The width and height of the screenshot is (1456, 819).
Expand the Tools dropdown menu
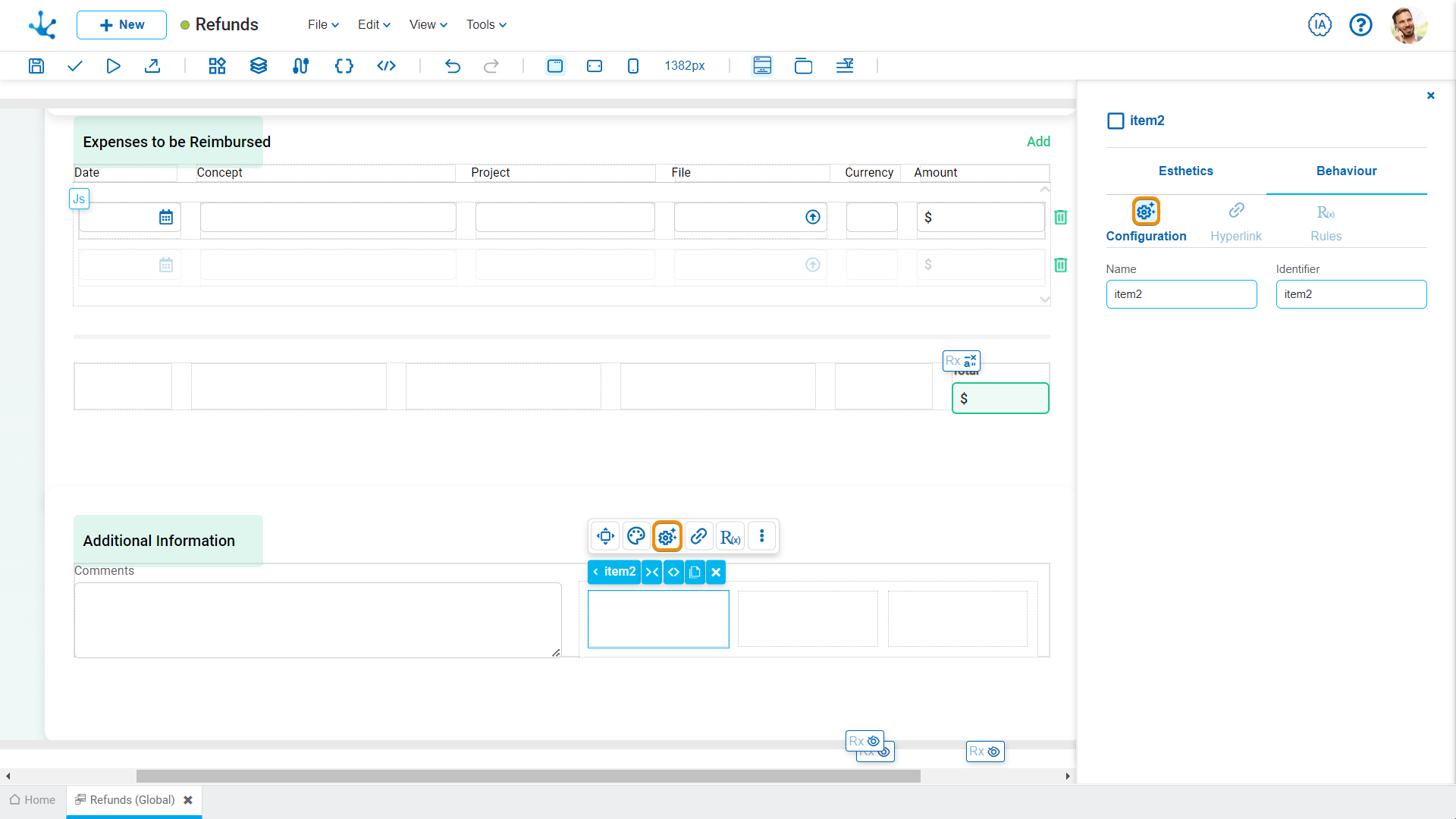485,24
